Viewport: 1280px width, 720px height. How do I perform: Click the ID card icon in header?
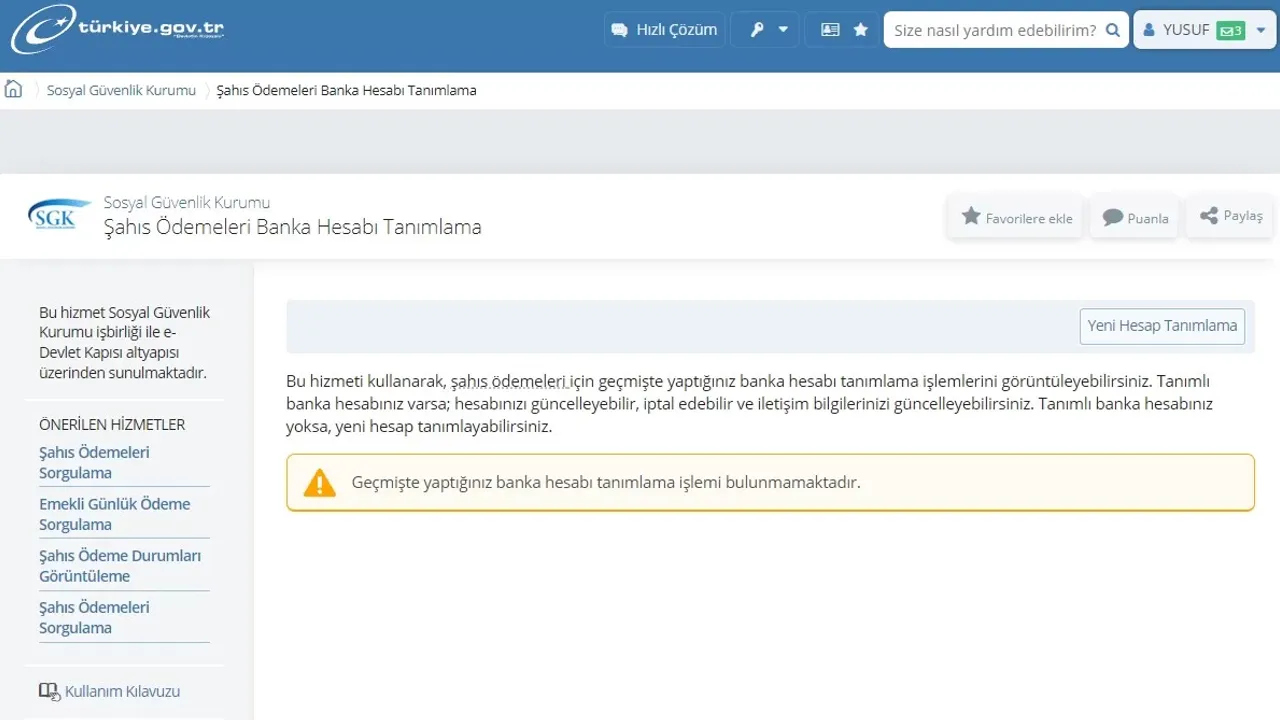click(830, 30)
